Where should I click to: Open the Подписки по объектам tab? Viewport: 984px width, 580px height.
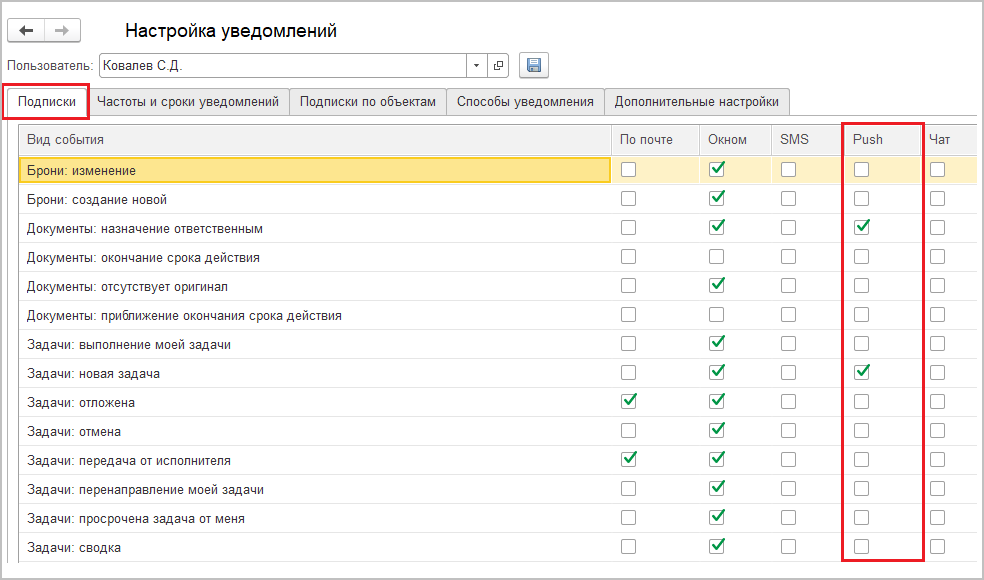point(368,101)
